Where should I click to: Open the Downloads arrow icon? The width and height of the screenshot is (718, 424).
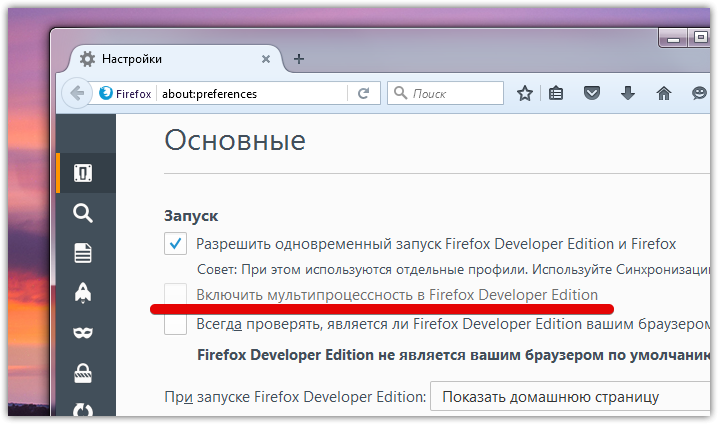(628, 93)
